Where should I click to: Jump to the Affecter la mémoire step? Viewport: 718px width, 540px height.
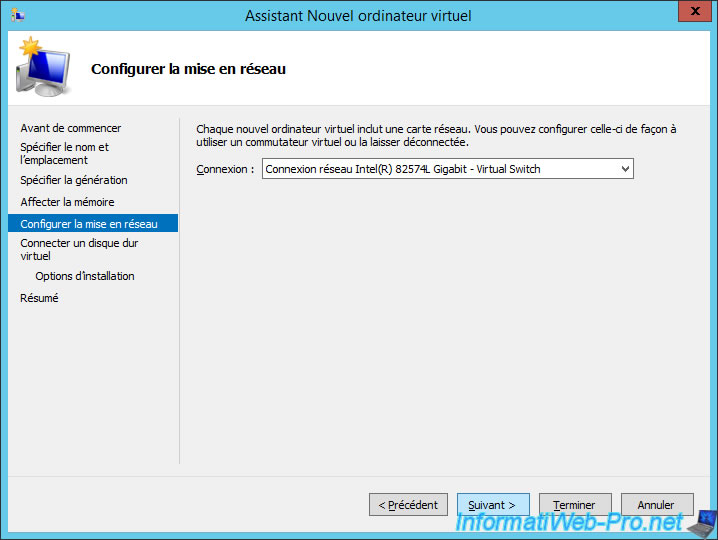click(x=67, y=202)
